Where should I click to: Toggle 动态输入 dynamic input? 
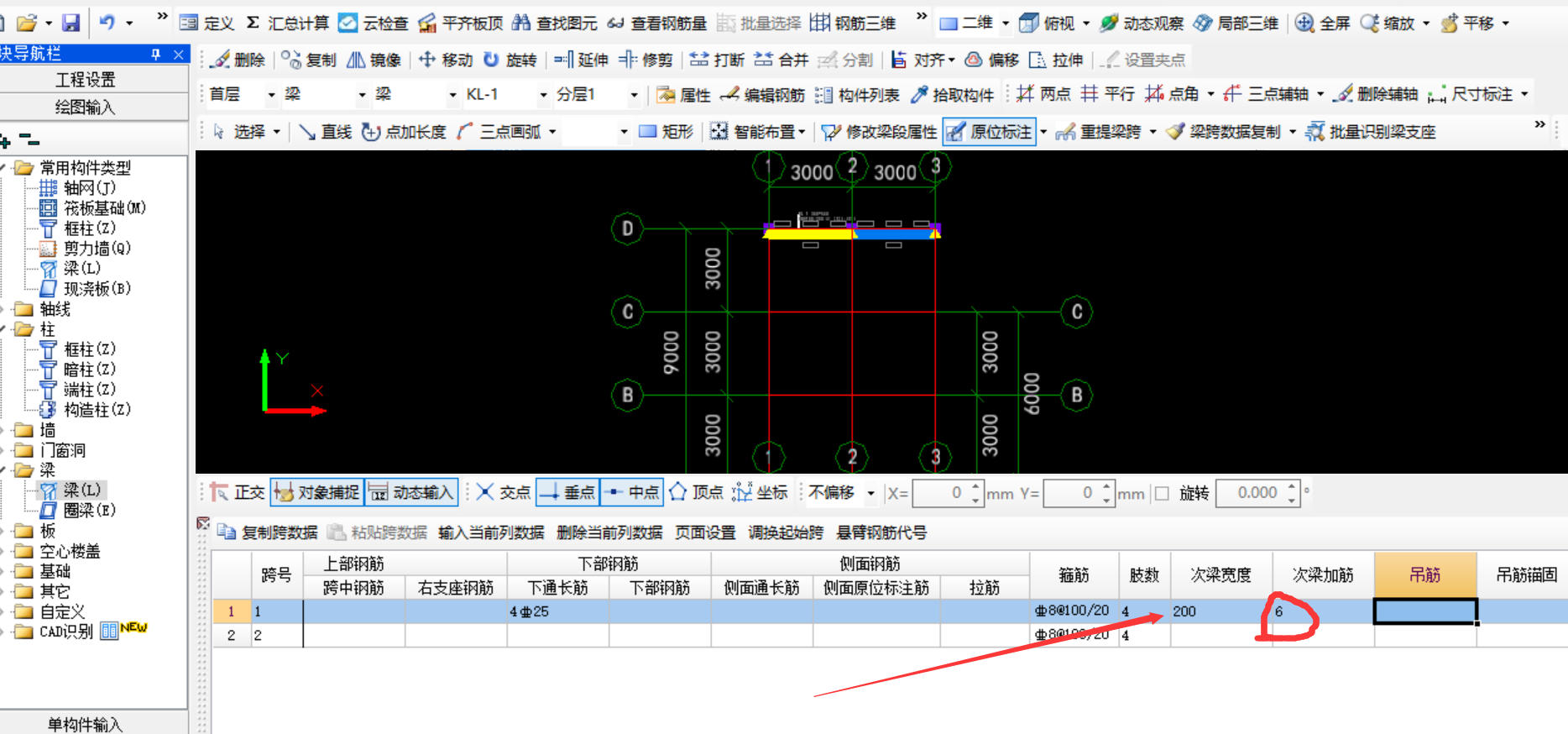point(411,492)
